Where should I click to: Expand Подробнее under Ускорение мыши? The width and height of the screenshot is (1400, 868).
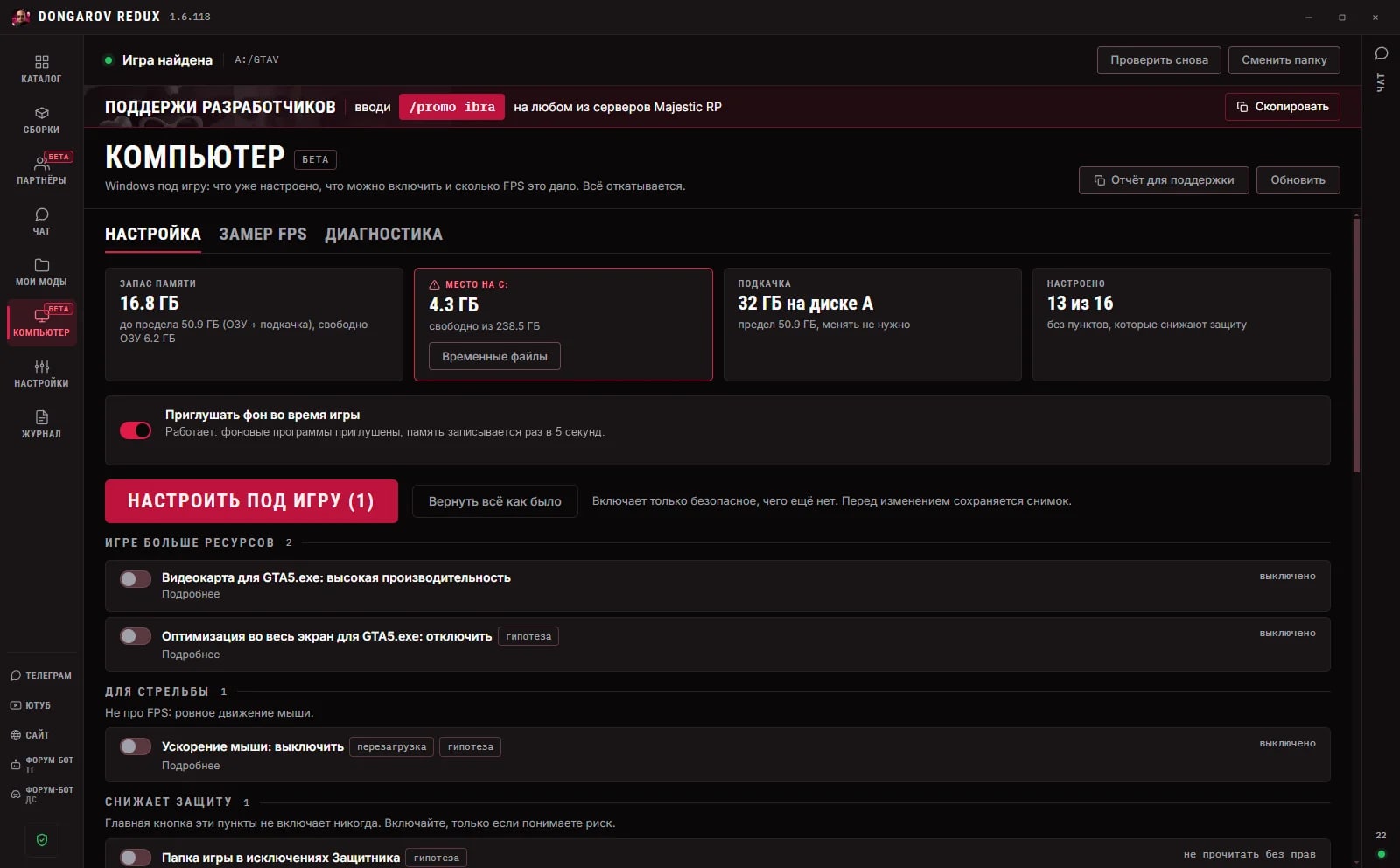click(191, 766)
